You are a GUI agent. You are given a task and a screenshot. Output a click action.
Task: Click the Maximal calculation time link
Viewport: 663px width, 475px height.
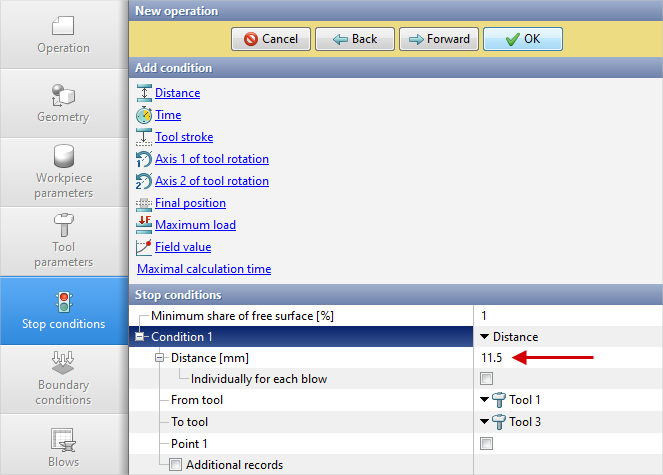click(203, 269)
